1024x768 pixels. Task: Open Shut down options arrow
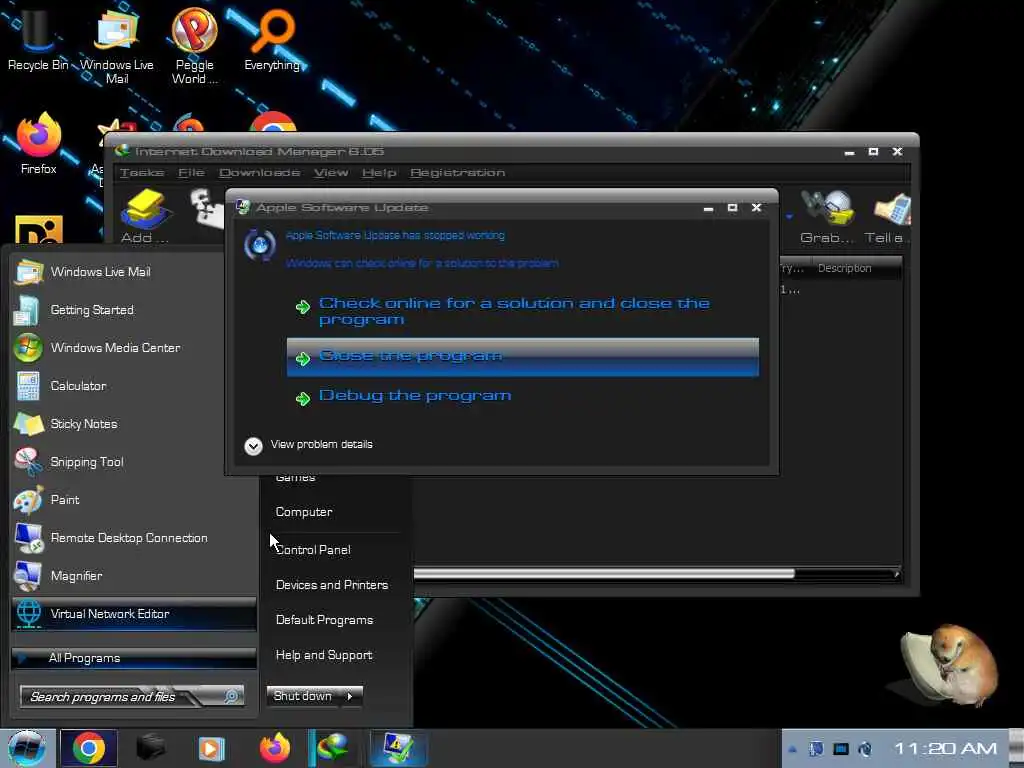(x=351, y=696)
